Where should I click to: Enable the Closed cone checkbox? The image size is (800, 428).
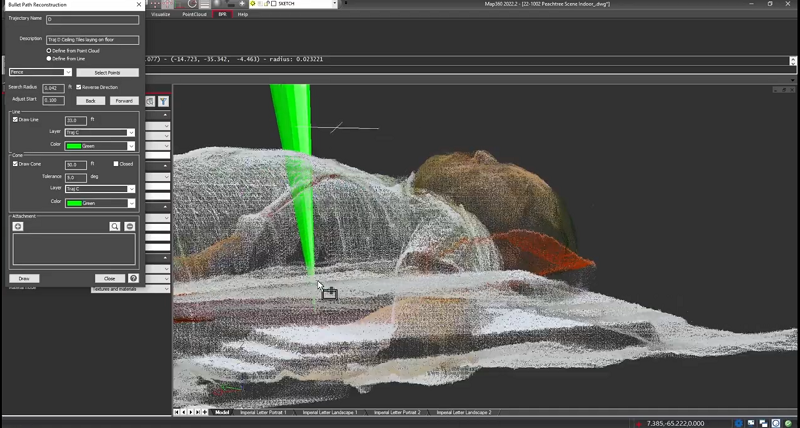117,163
